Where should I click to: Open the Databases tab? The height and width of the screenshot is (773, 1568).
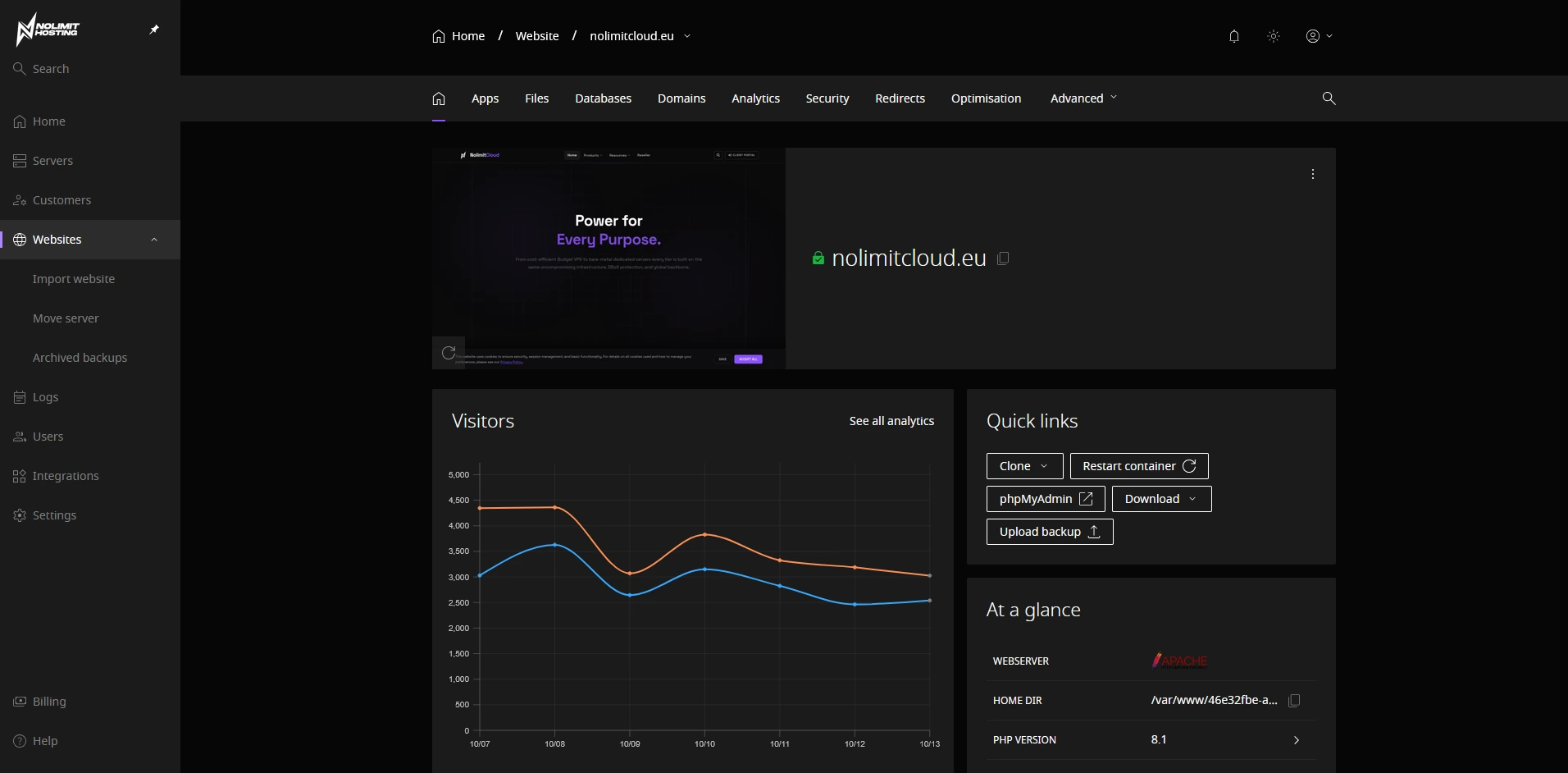click(603, 98)
